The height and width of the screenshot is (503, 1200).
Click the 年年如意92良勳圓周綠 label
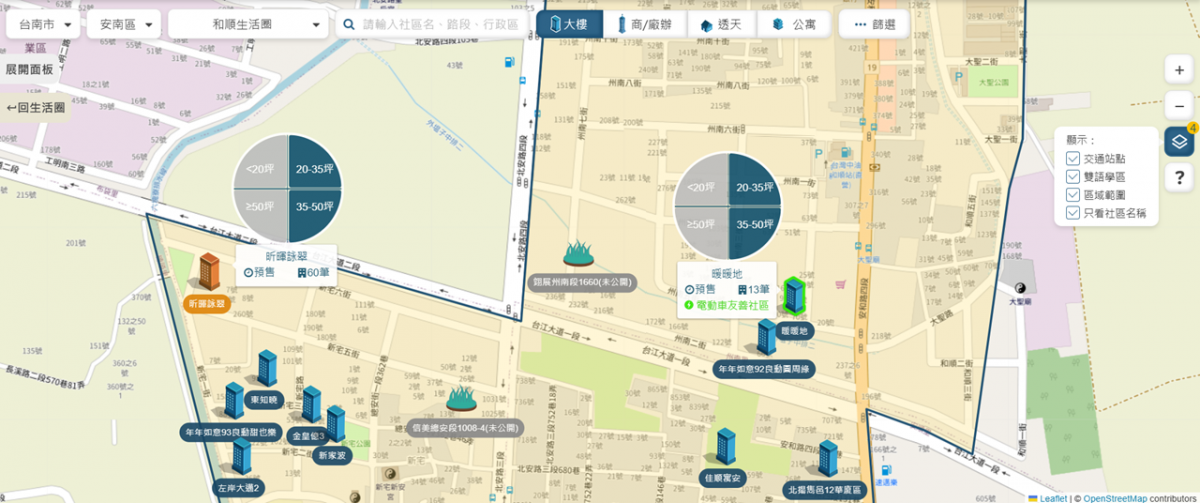pyautogui.click(x=764, y=369)
